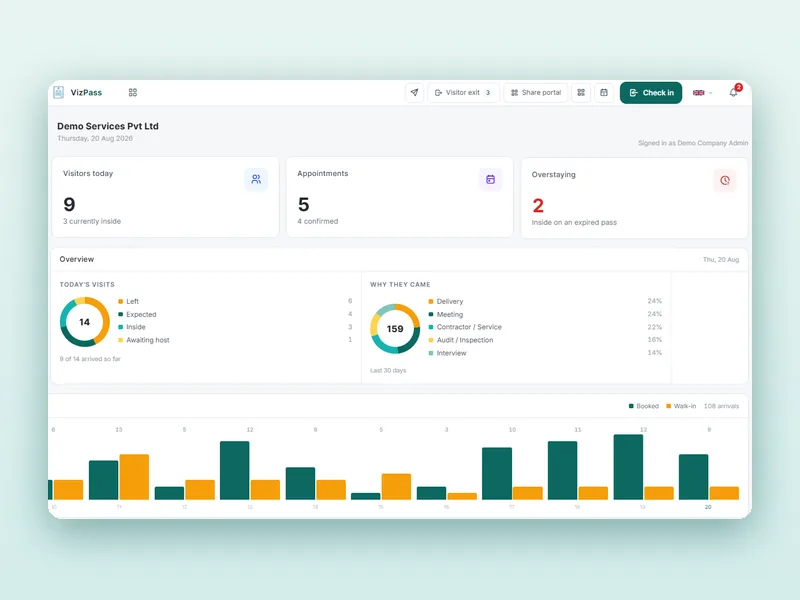The width and height of the screenshot is (800, 600).
Task: Click 'Signed in as Demo Company Admin'
Action: pyautogui.click(x=693, y=143)
